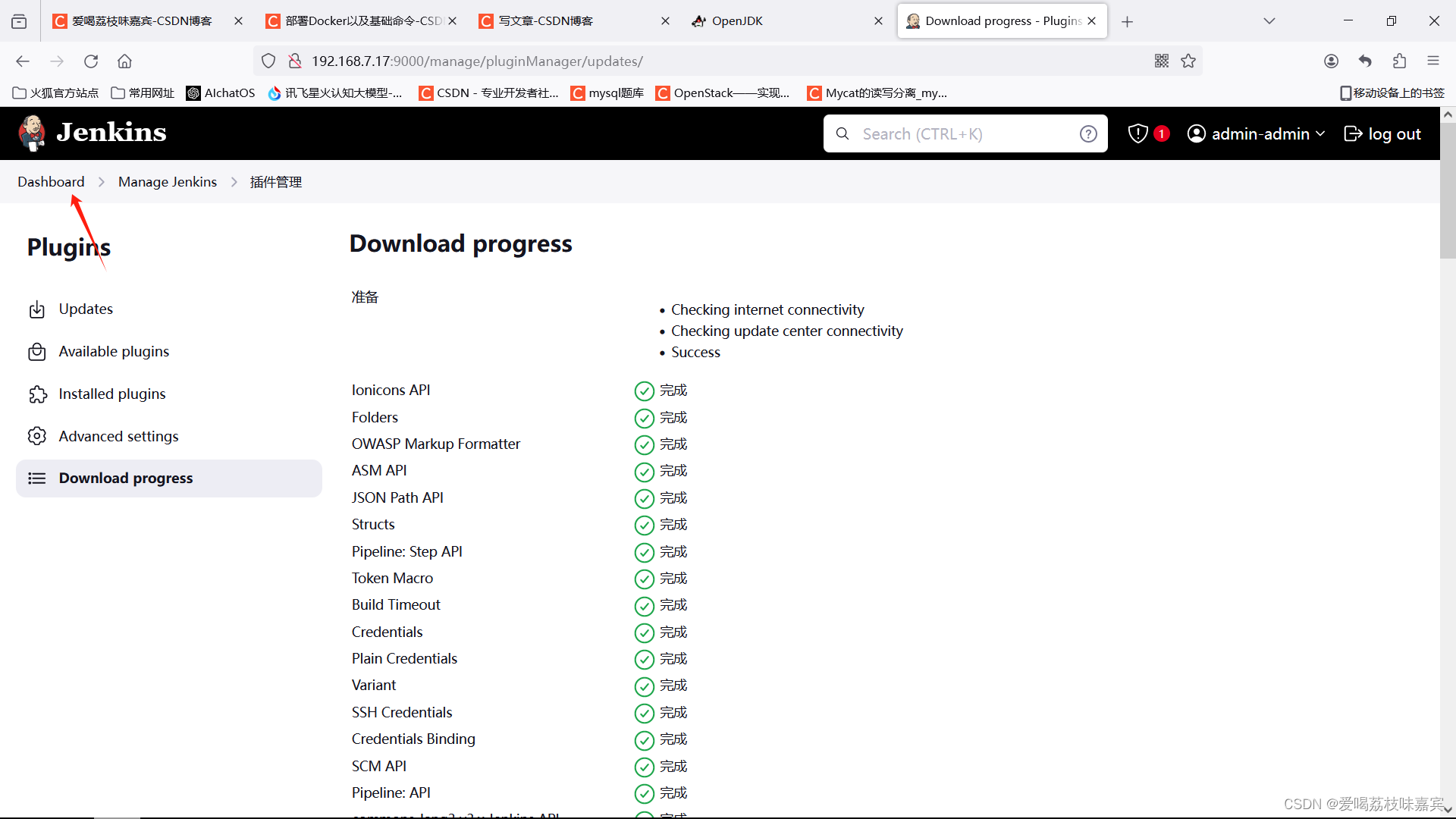1456x819 pixels.
Task: Close the OpenJDK tab
Action: [878, 21]
